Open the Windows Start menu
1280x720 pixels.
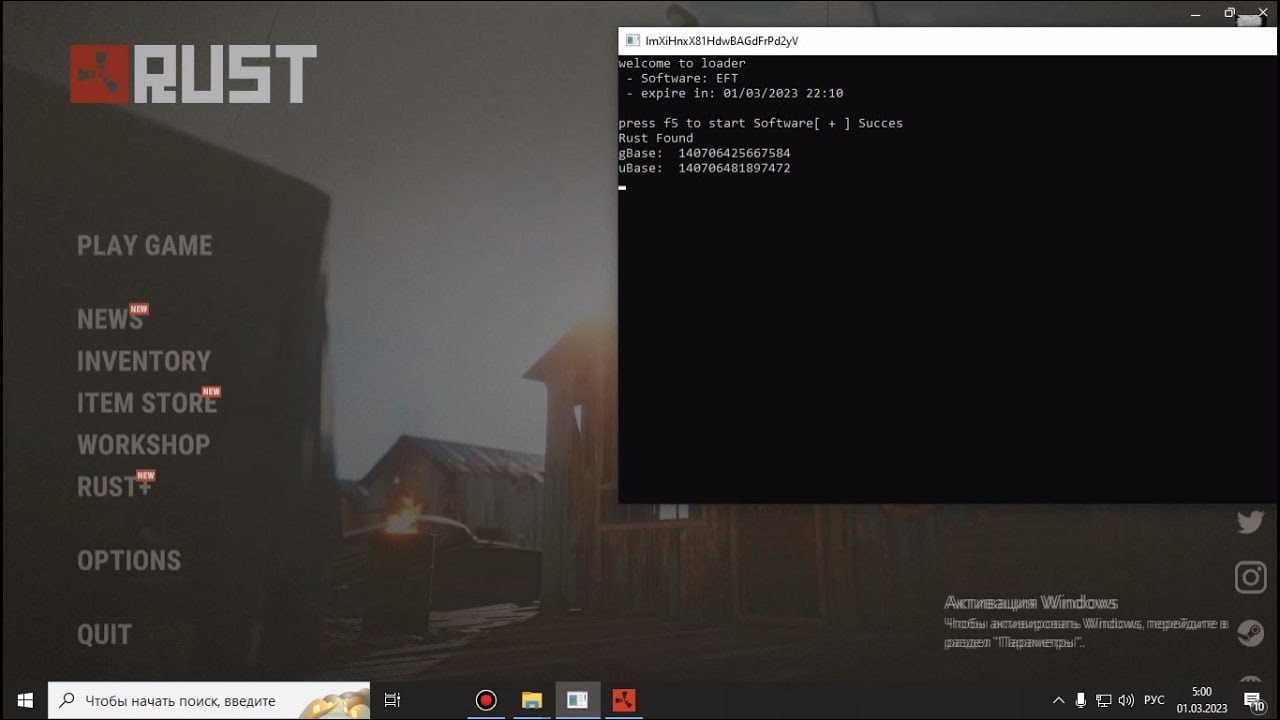click(24, 700)
